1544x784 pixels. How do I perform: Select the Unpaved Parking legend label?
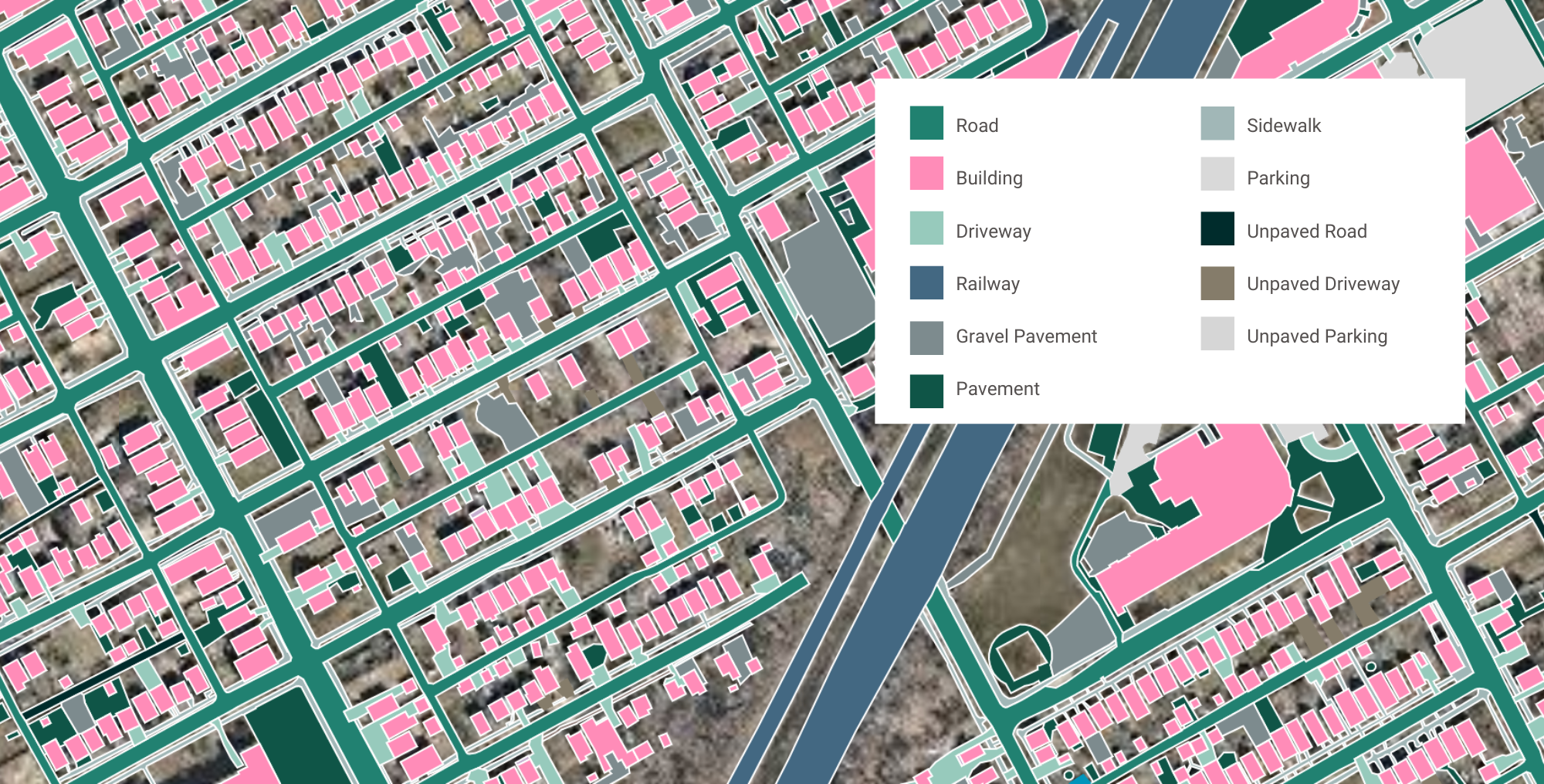1317,336
